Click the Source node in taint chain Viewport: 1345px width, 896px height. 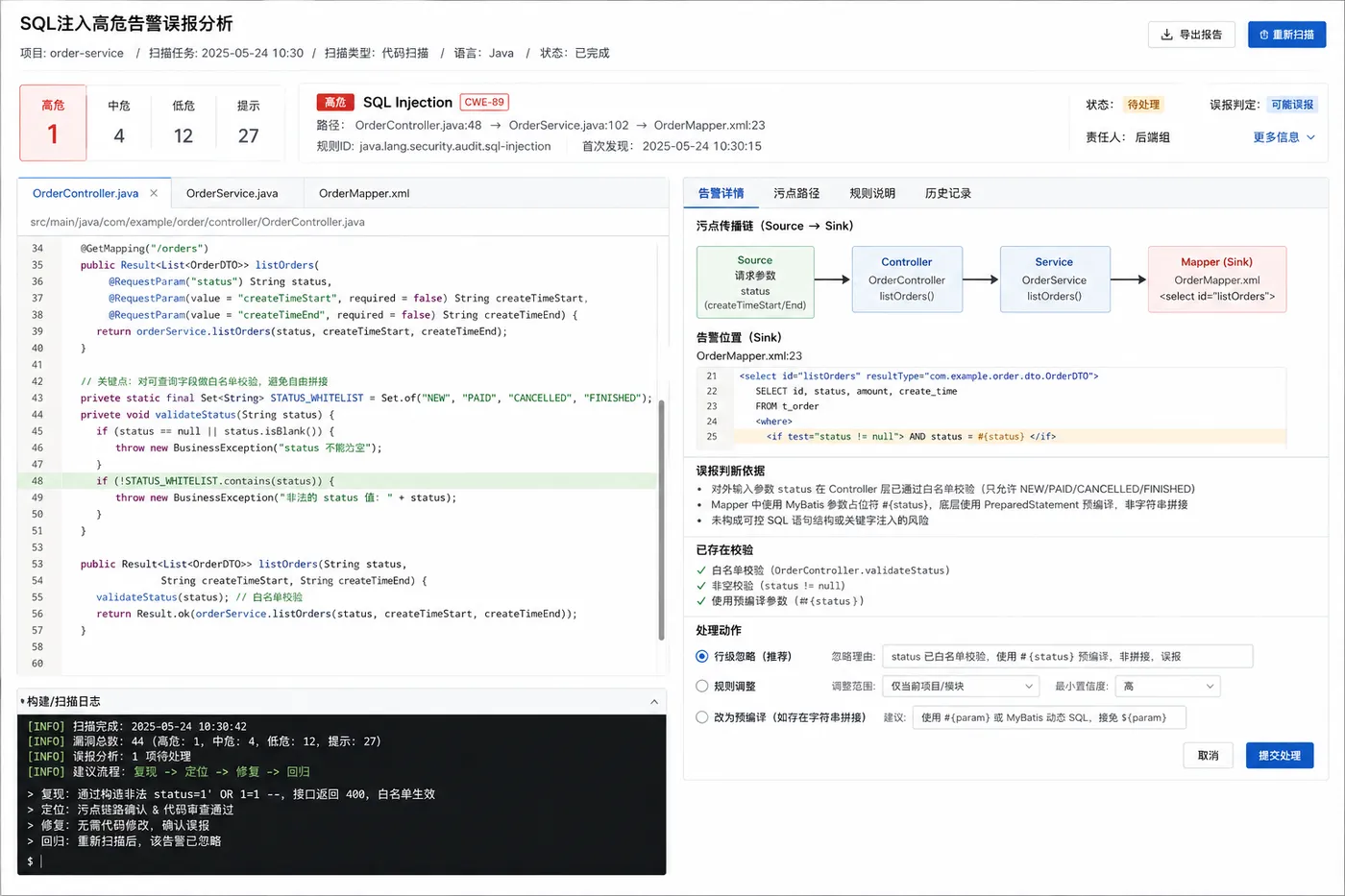[755, 281]
